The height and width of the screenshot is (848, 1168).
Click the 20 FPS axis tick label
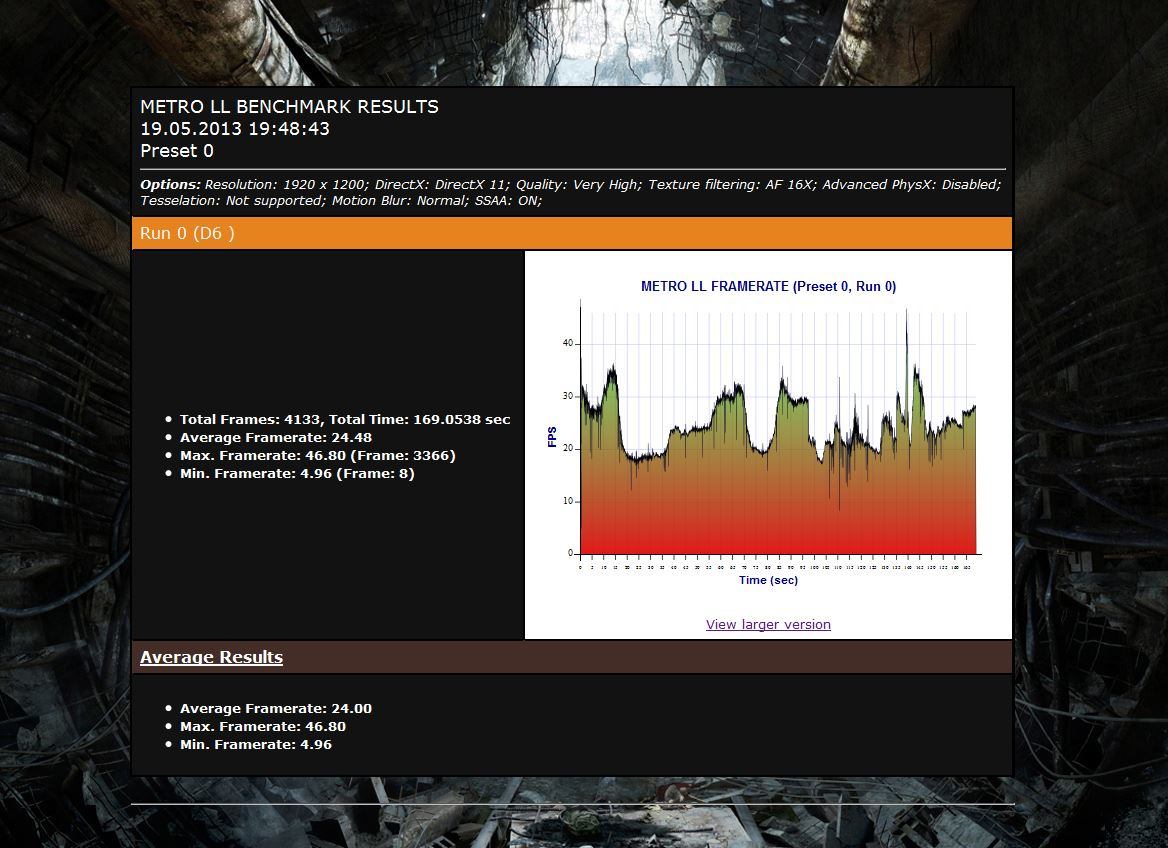568,449
